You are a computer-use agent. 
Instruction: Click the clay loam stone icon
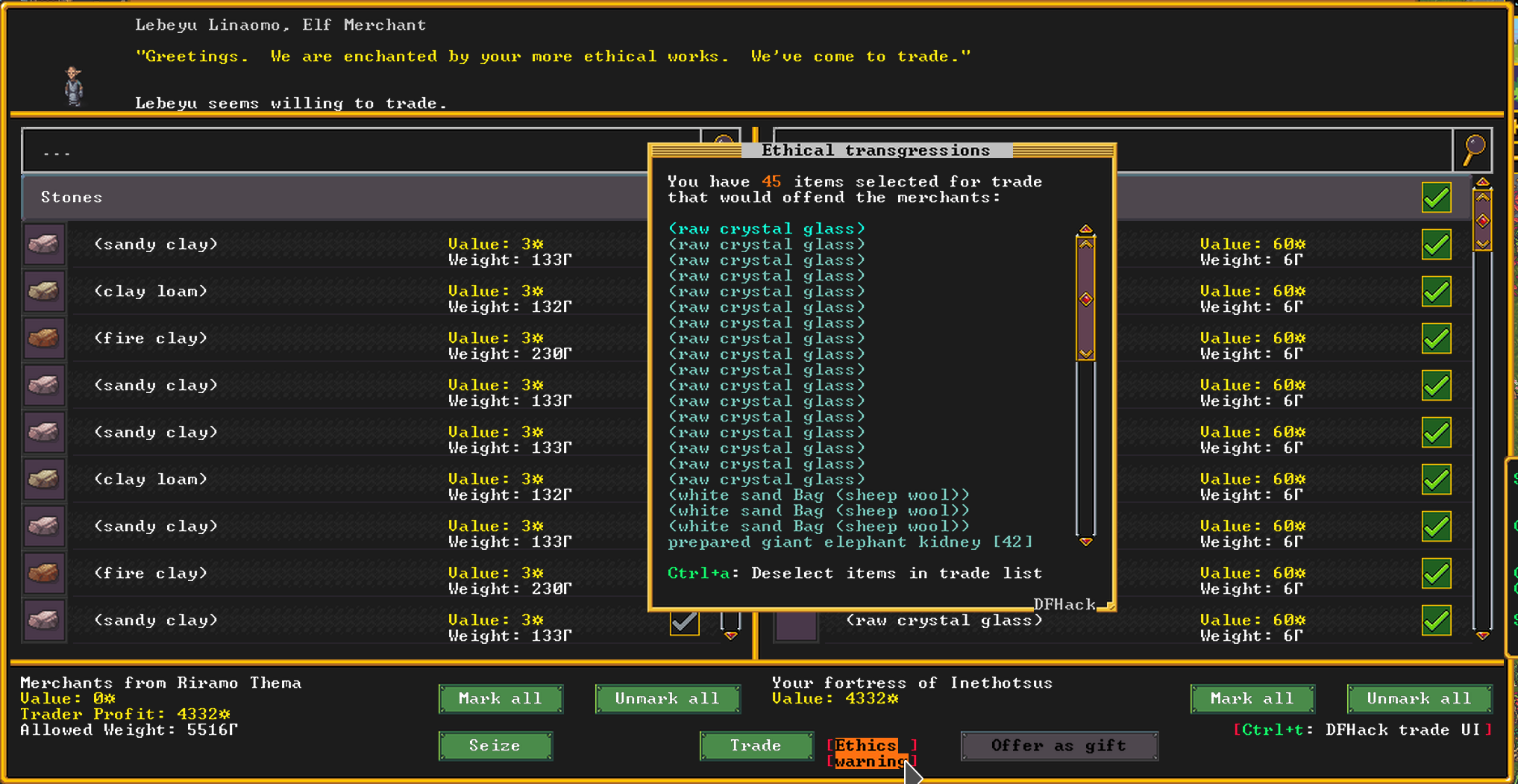(x=44, y=291)
